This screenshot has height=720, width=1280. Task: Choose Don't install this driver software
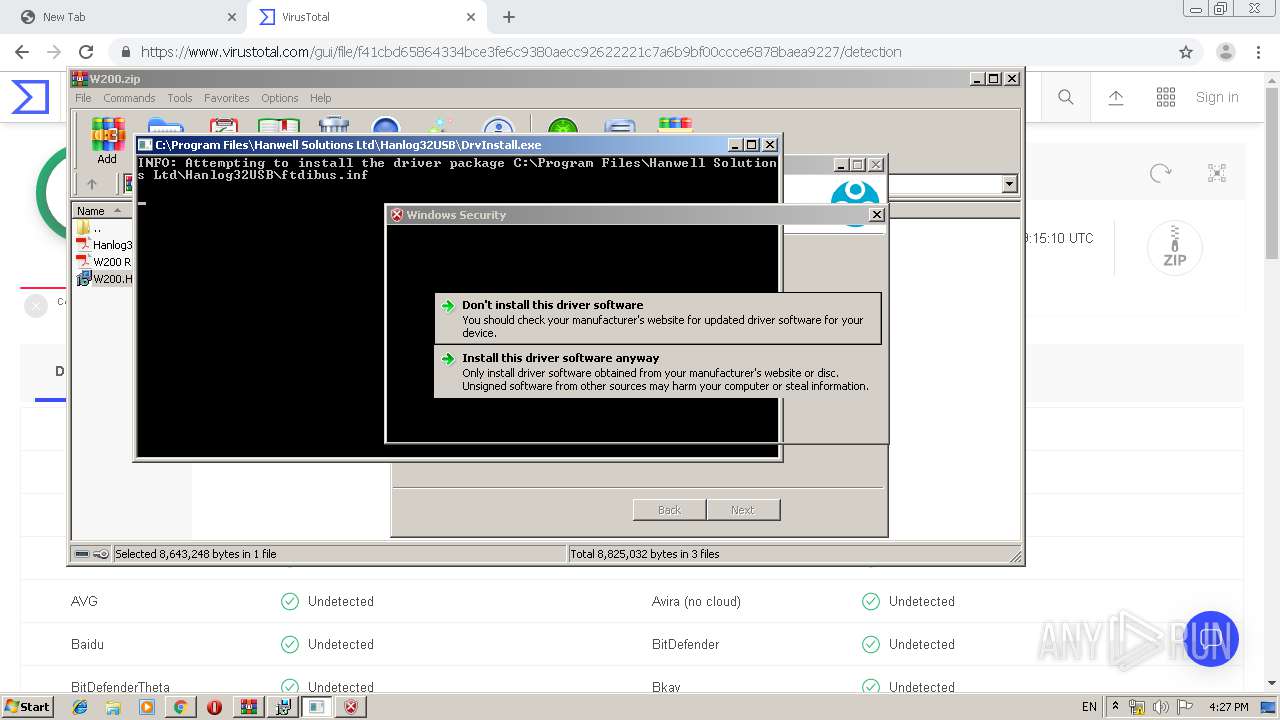click(658, 318)
